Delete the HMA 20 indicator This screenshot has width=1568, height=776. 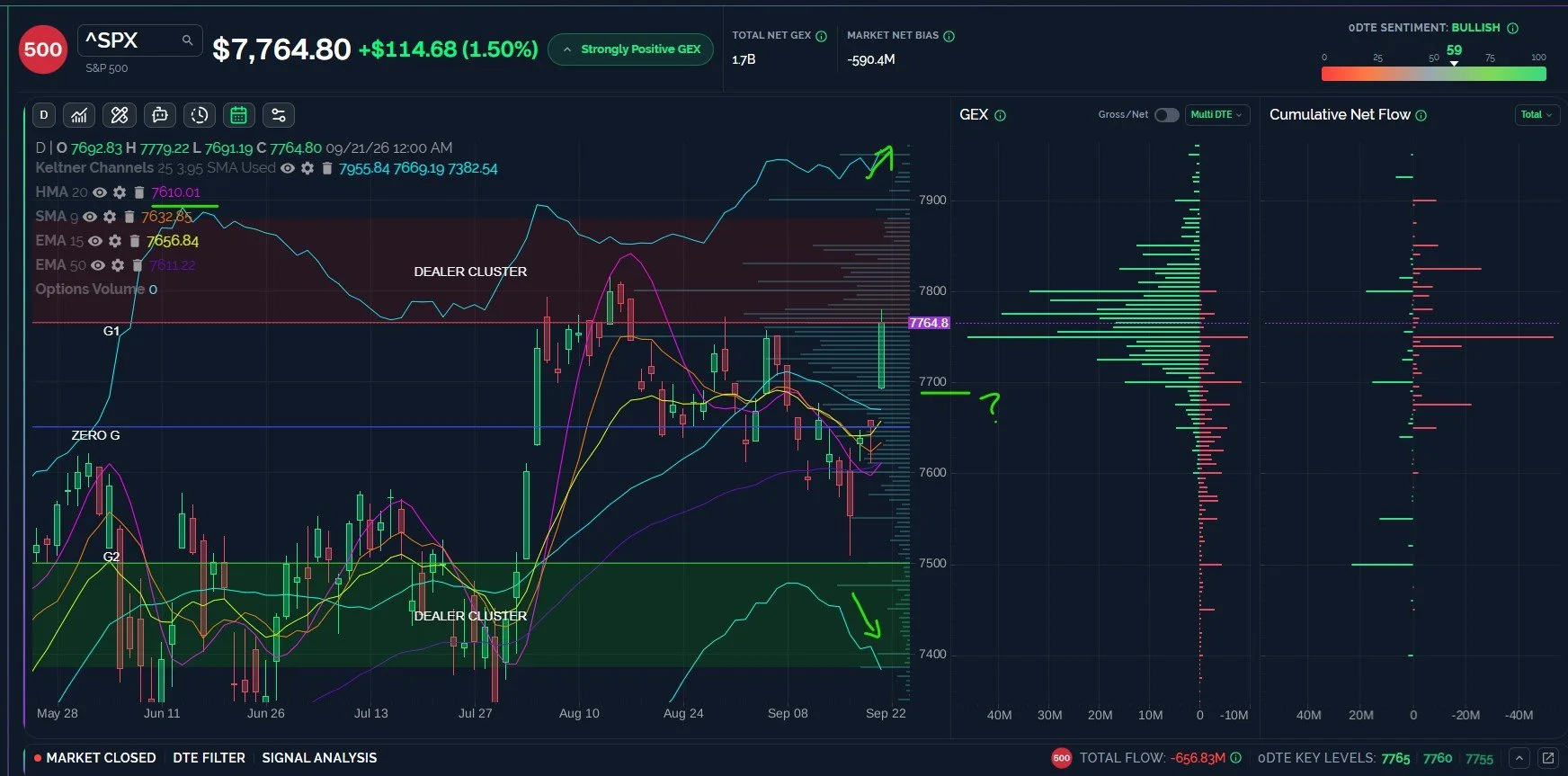[139, 192]
